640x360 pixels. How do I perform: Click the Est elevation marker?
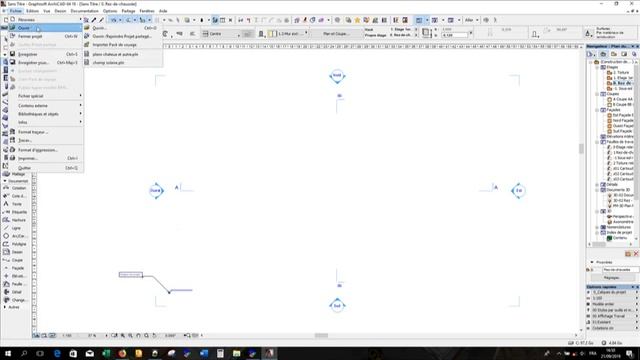(x=518, y=191)
